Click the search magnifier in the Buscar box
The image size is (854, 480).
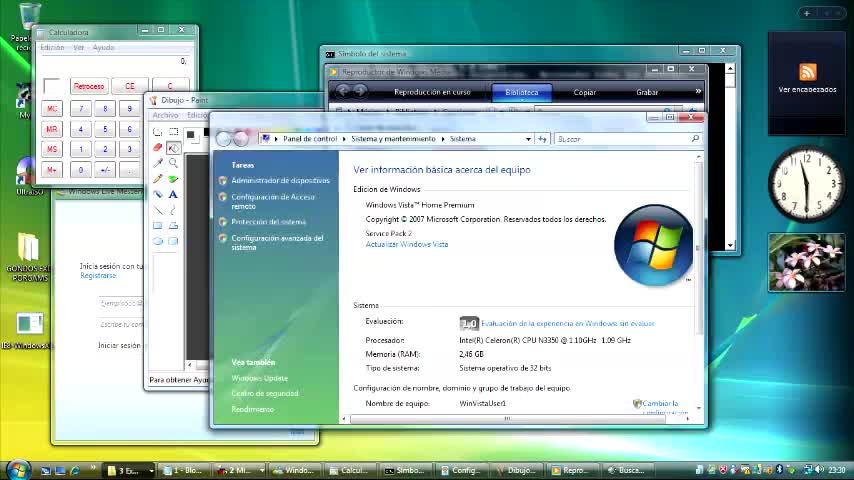pyautogui.click(x=695, y=139)
